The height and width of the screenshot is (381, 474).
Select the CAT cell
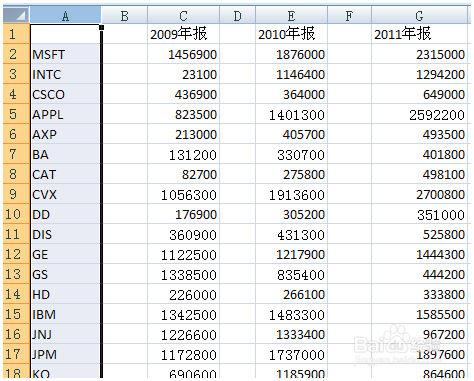coord(65,174)
